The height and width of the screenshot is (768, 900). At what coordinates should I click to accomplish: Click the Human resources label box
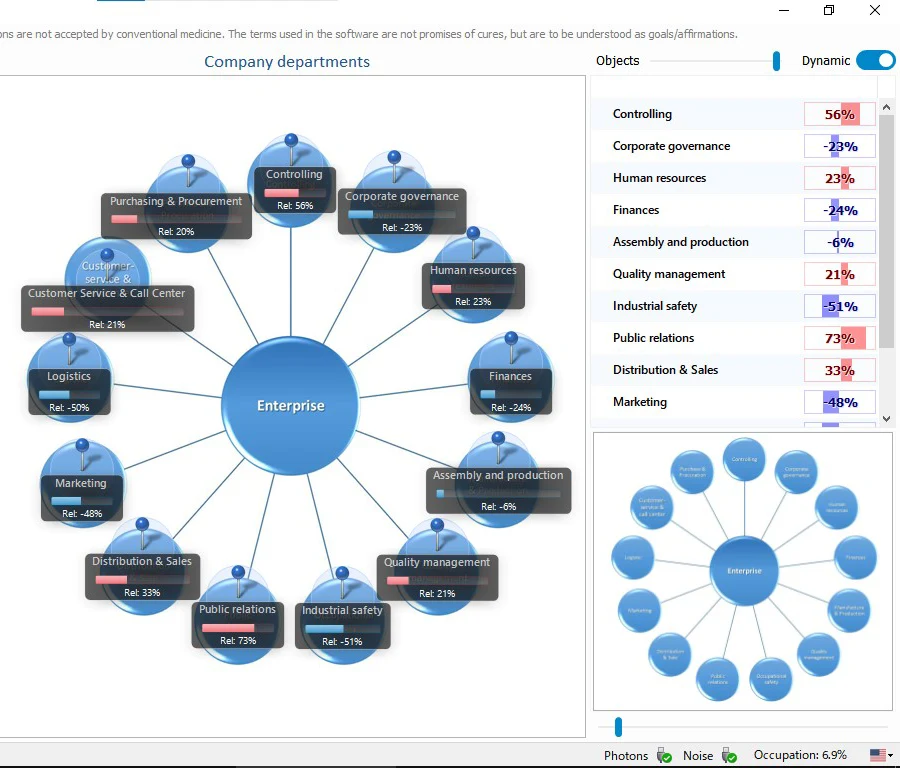(474, 285)
